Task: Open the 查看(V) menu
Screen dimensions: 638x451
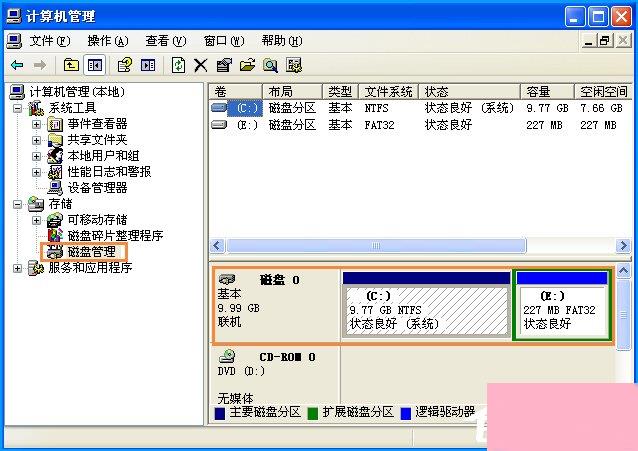Action: 166,41
